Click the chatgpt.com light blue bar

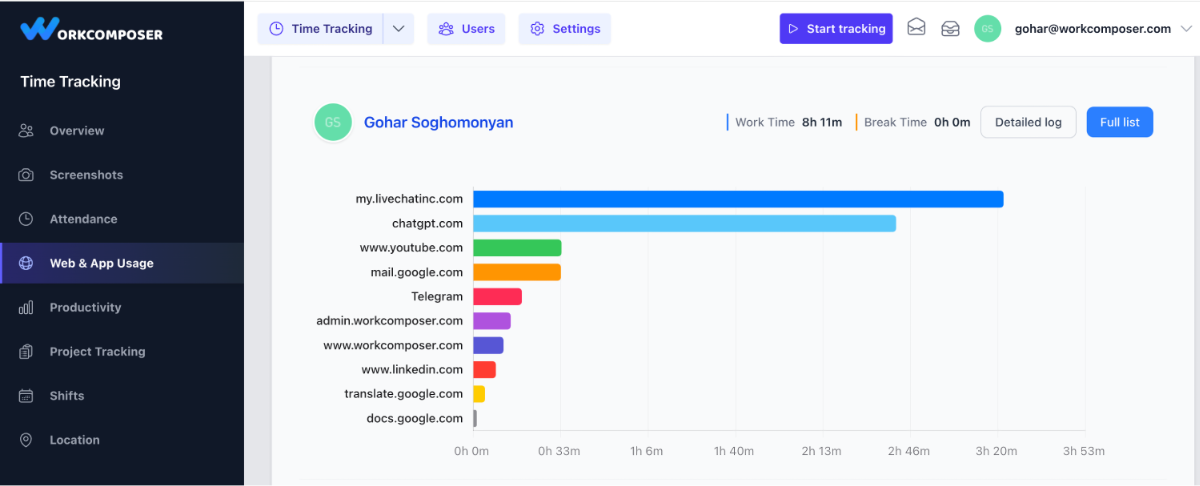684,223
